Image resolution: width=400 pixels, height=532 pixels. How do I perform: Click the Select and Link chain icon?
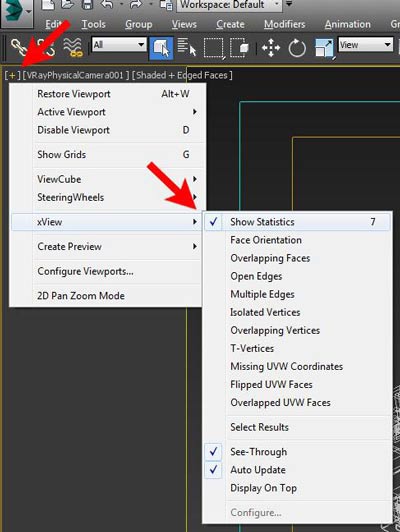click(x=19, y=47)
